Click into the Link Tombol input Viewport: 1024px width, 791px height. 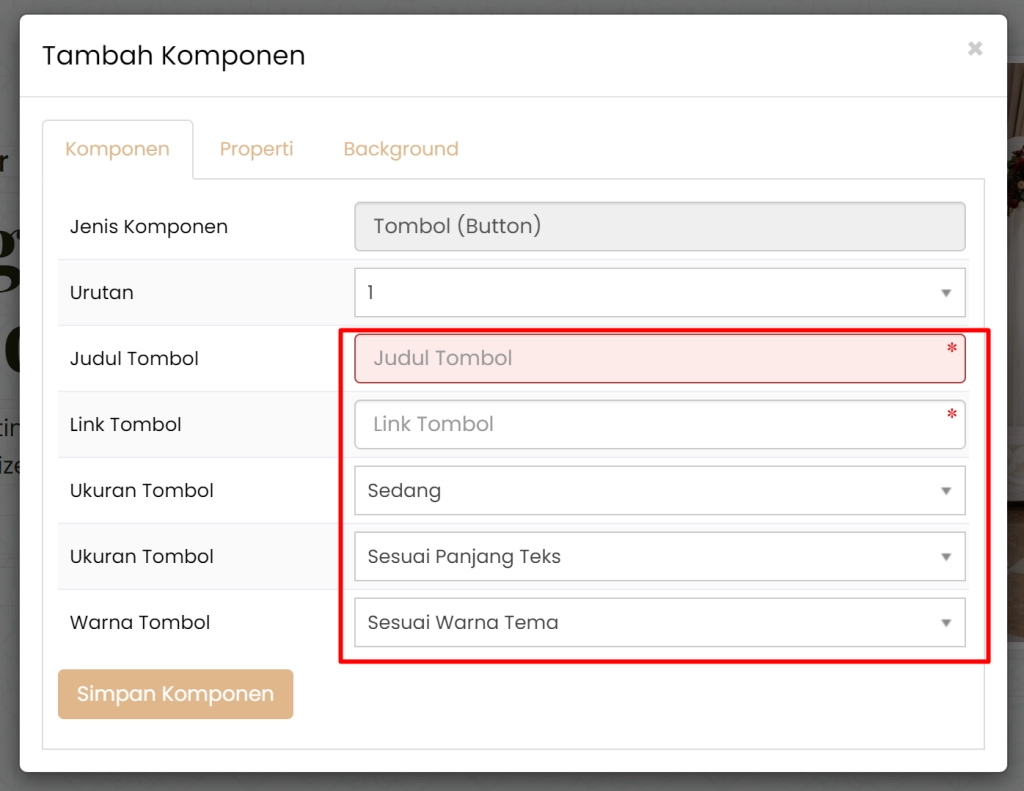click(x=650, y=425)
